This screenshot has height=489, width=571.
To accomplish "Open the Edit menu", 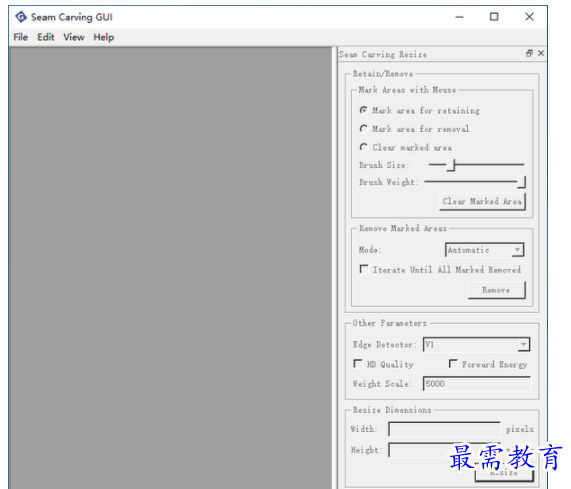I will tap(46, 37).
